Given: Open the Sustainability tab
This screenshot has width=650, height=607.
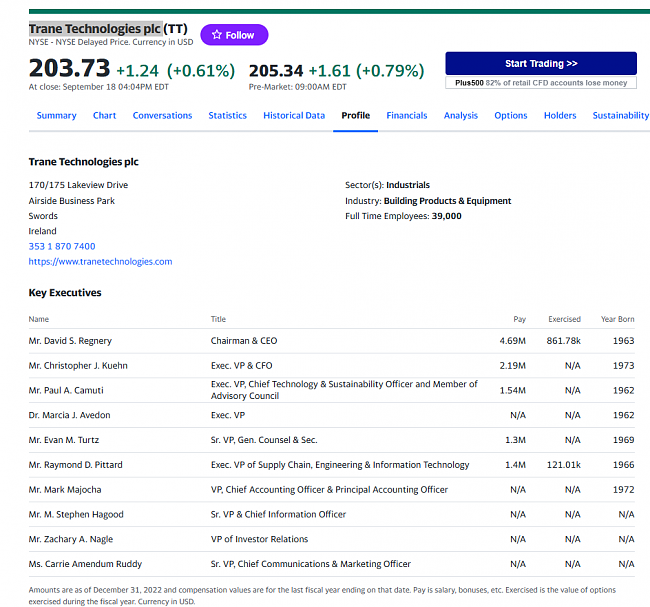Looking at the screenshot, I should tap(621, 116).
